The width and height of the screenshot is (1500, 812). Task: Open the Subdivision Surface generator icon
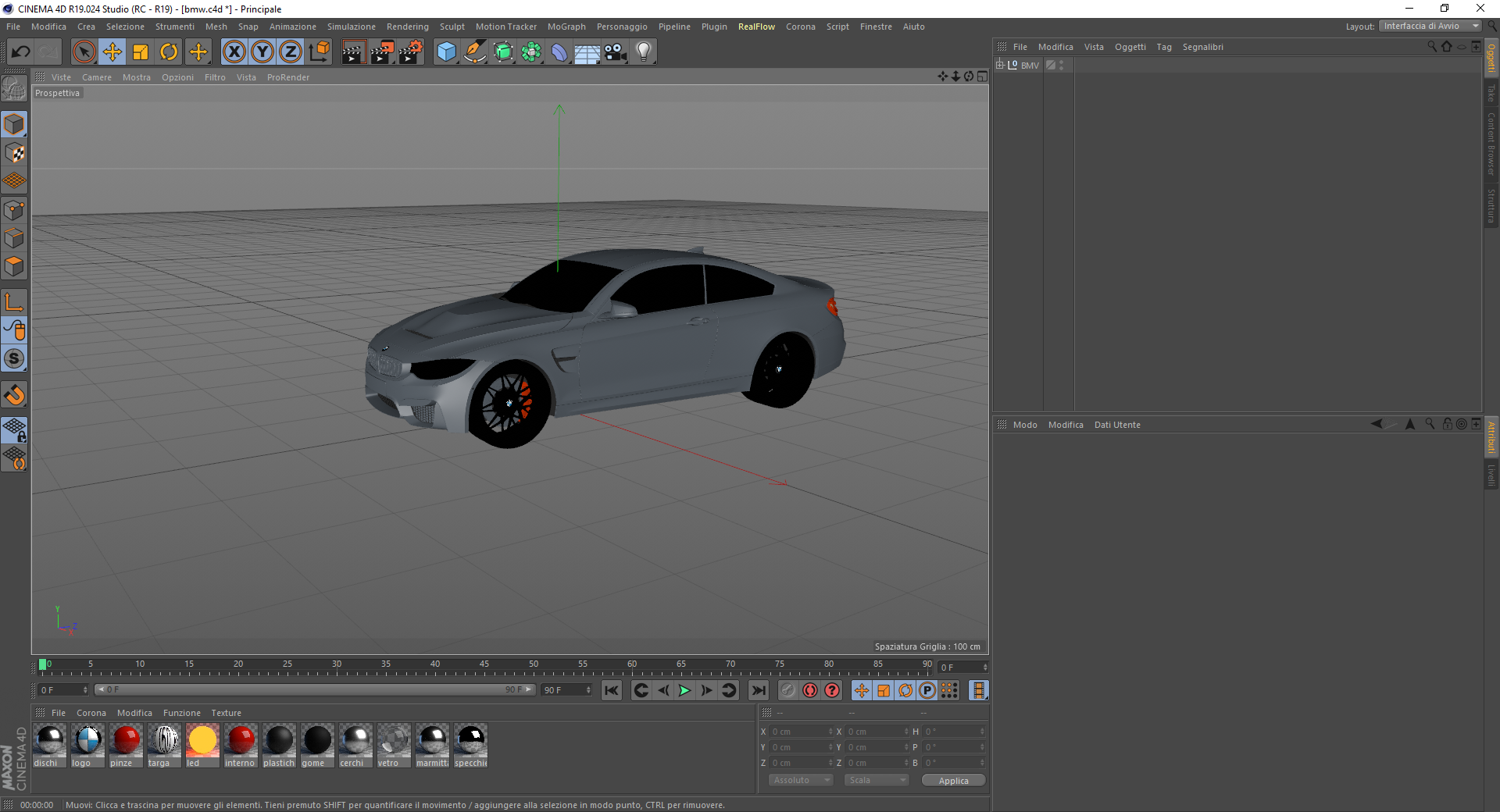point(504,52)
